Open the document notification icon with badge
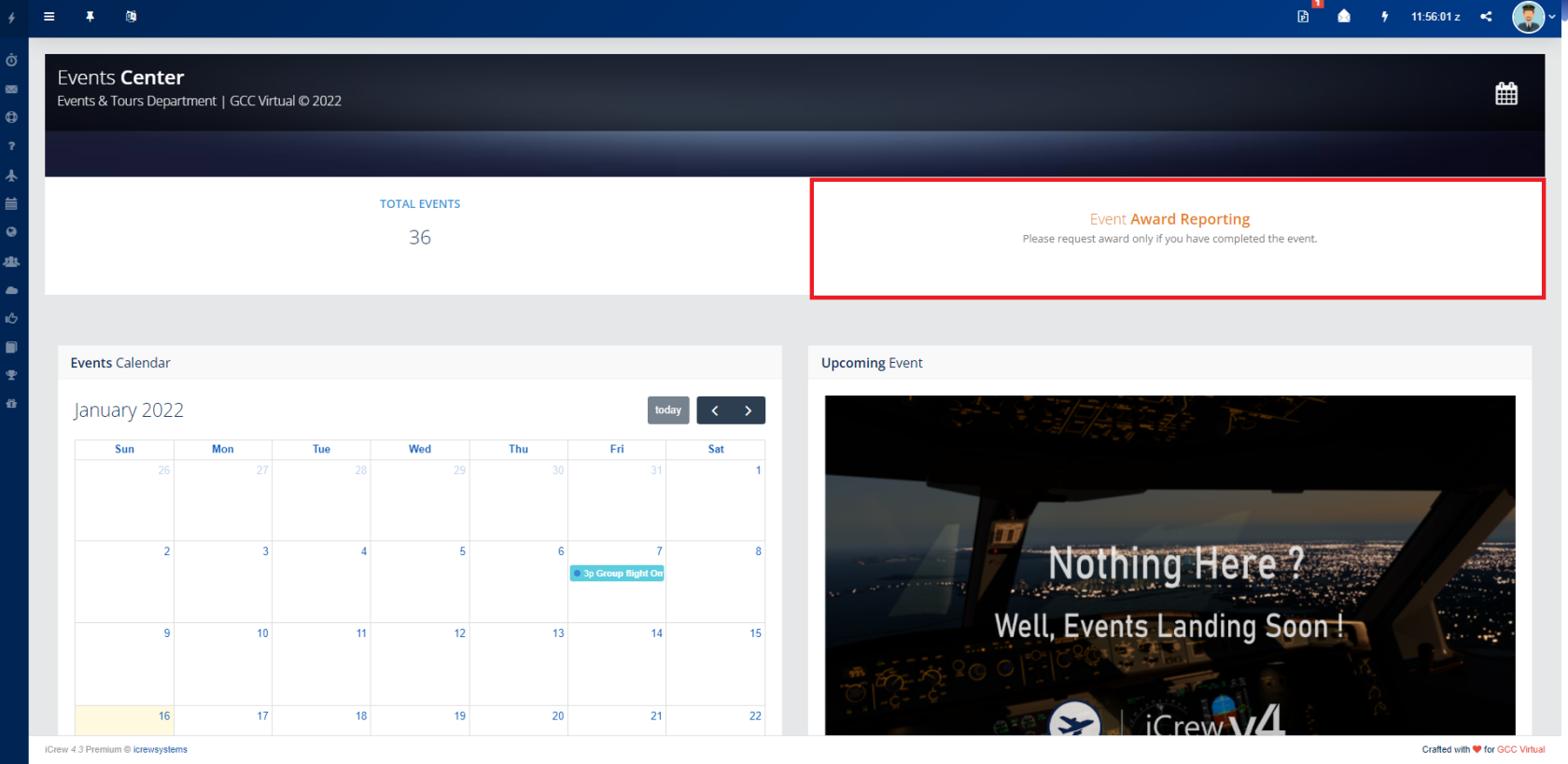Image resolution: width=1568 pixels, height=764 pixels. click(x=1304, y=17)
